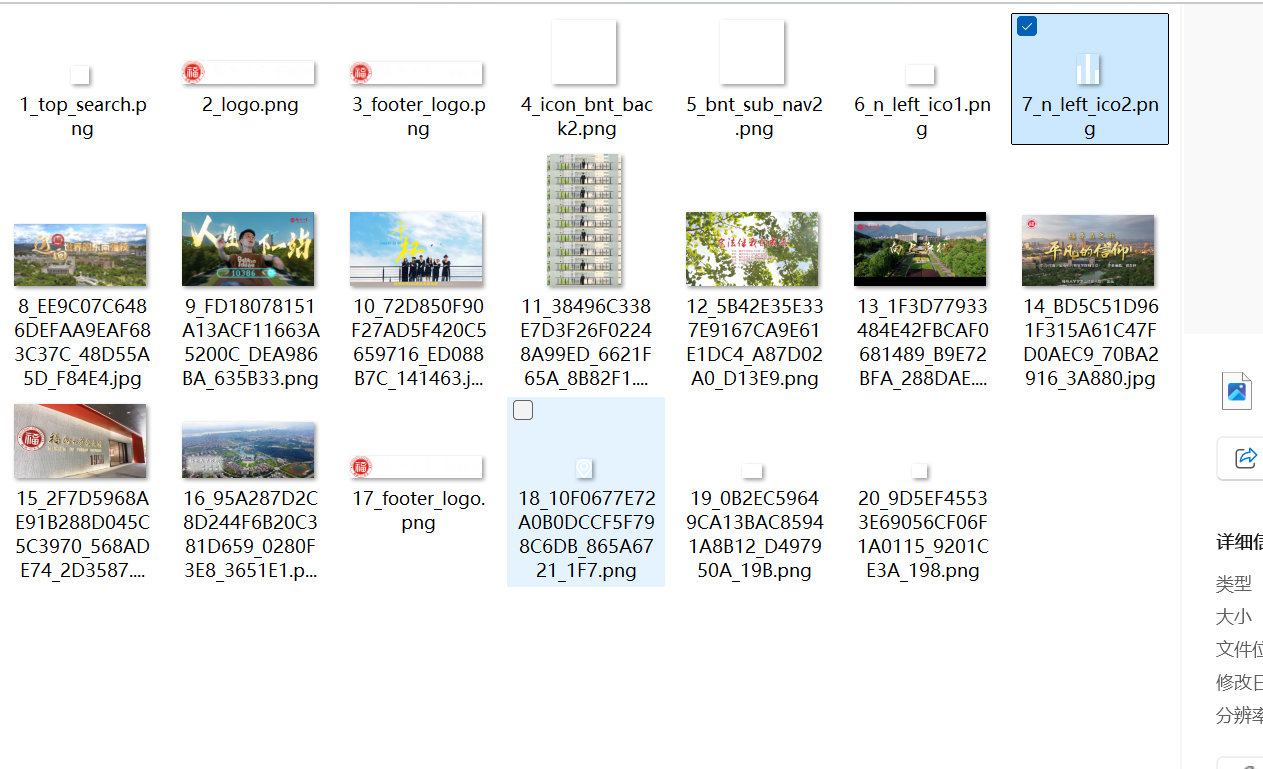Viewport: 1263px width, 769px height.
Task: Click the file name starting 12_5B42E35E33
Action: point(754,343)
